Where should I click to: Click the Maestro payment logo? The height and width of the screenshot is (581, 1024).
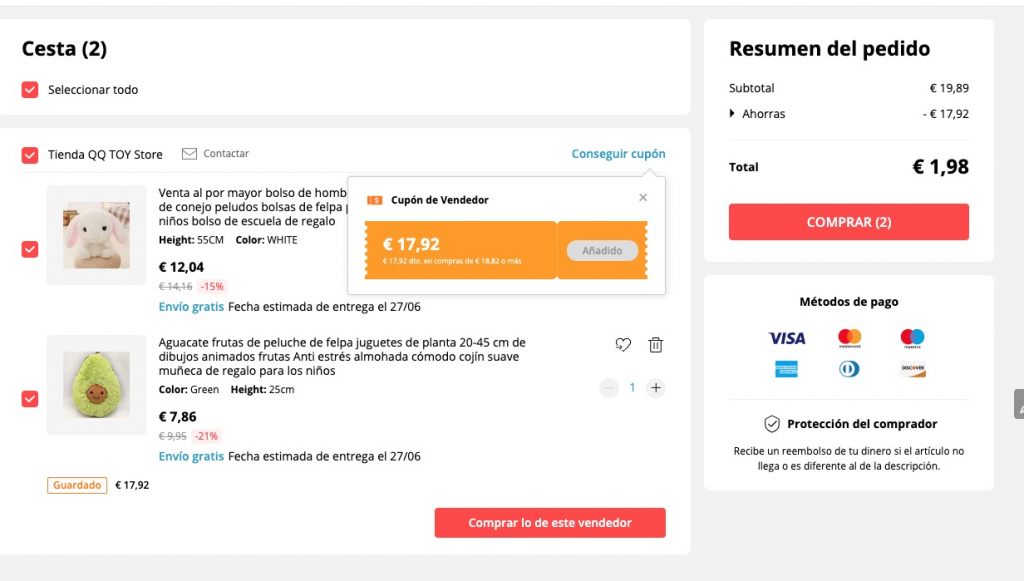click(x=912, y=338)
